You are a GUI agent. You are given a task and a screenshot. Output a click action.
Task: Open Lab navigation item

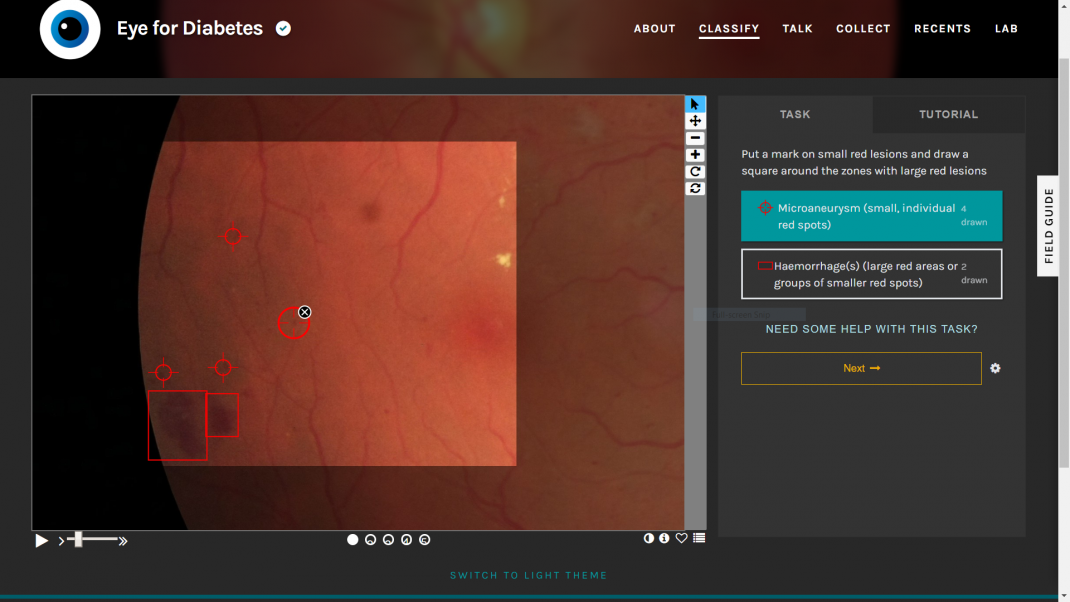(x=1006, y=29)
